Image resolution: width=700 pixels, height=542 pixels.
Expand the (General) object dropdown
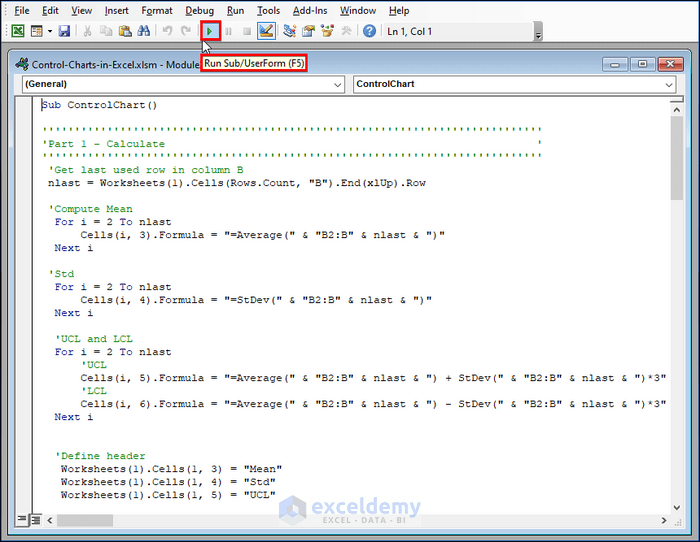click(338, 84)
